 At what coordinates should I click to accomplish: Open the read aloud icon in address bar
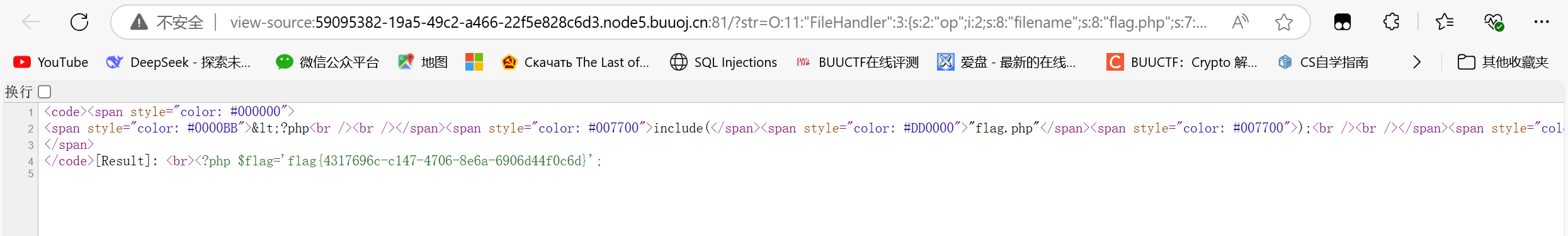[x=1240, y=23]
